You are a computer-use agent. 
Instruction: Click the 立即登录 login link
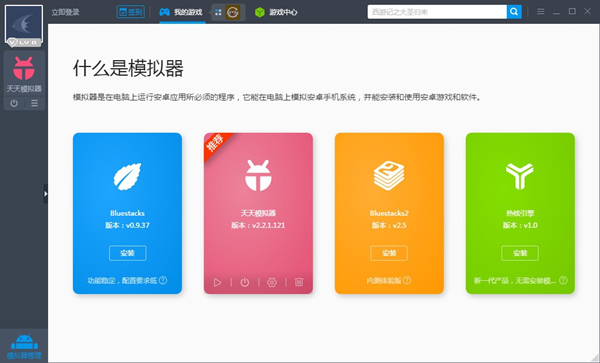tap(65, 12)
